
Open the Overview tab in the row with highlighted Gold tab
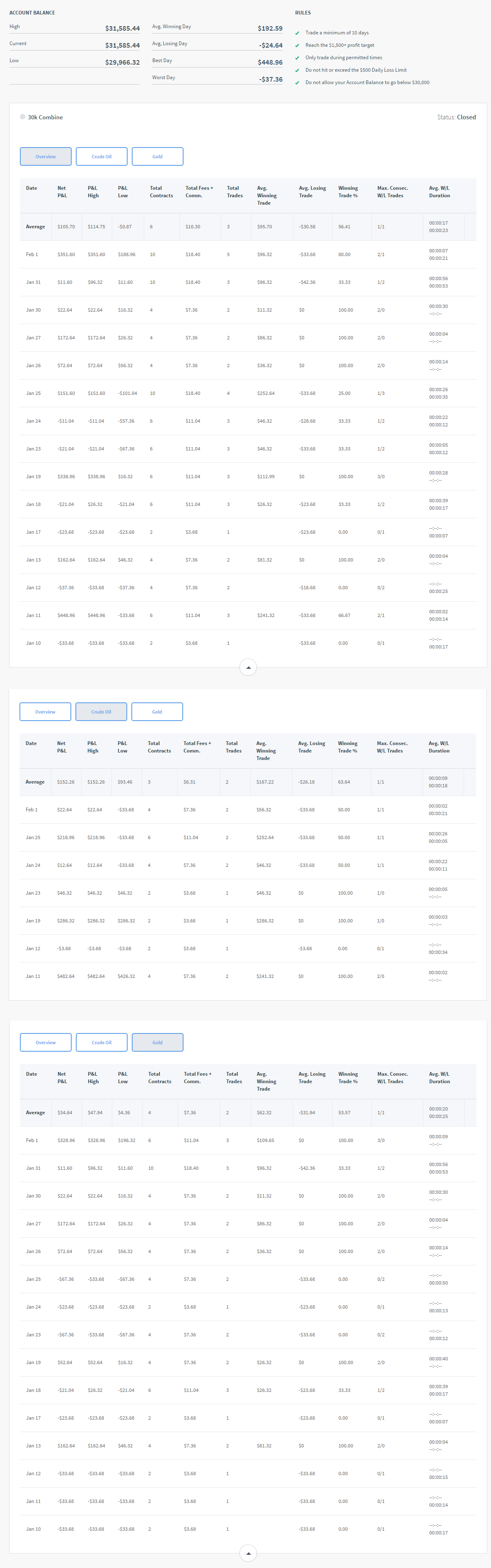tap(46, 1042)
